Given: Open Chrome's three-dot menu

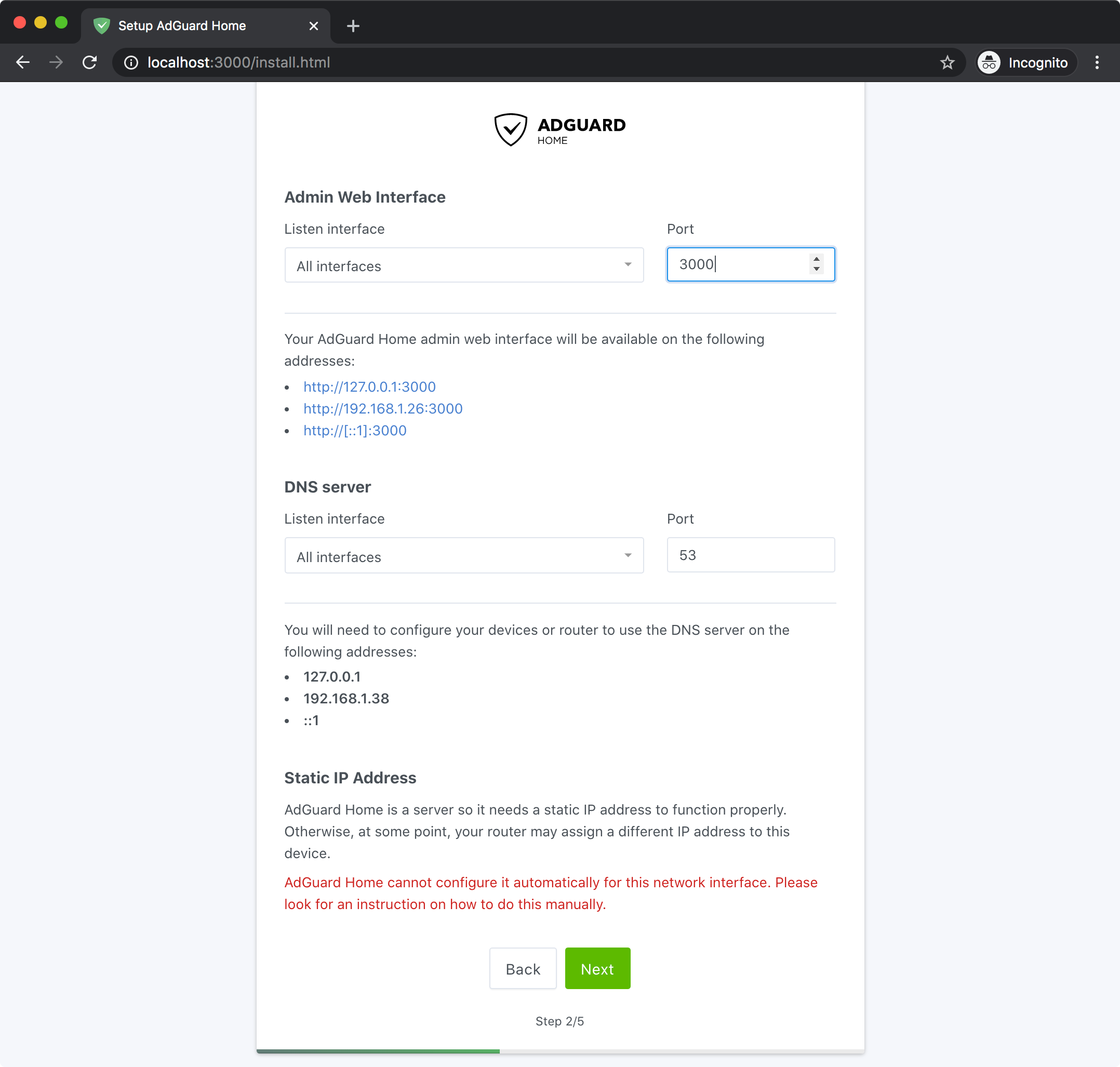Looking at the screenshot, I should 1097,62.
